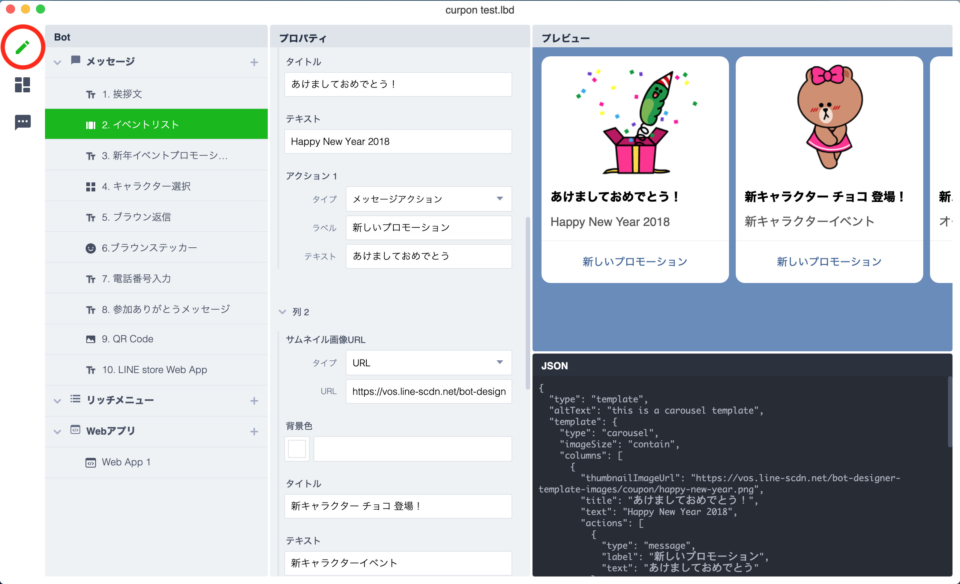Add a new message with plus icon
Viewport: 960px width, 584px height.
pyautogui.click(x=254, y=62)
